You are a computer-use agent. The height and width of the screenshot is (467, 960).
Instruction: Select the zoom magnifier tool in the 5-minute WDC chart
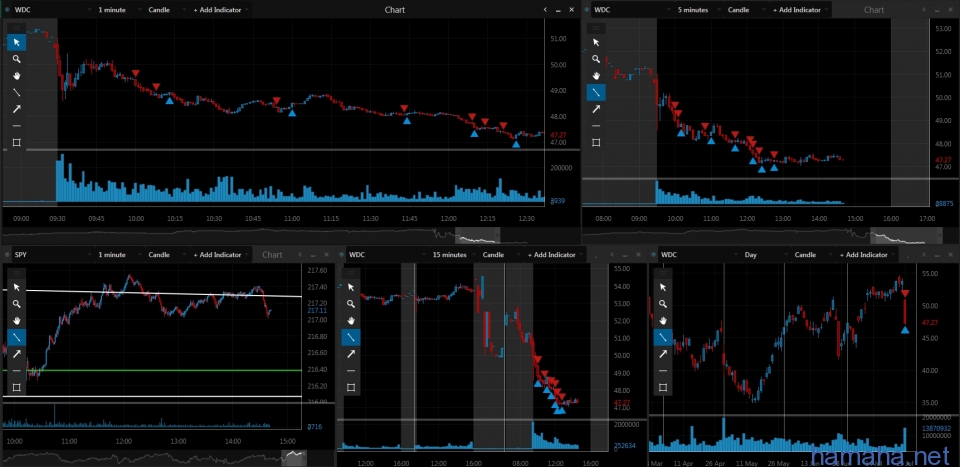click(595, 59)
